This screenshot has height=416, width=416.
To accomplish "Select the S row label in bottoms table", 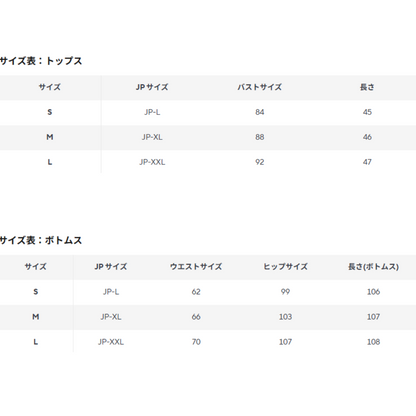I will pyautogui.click(x=36, y=292).
